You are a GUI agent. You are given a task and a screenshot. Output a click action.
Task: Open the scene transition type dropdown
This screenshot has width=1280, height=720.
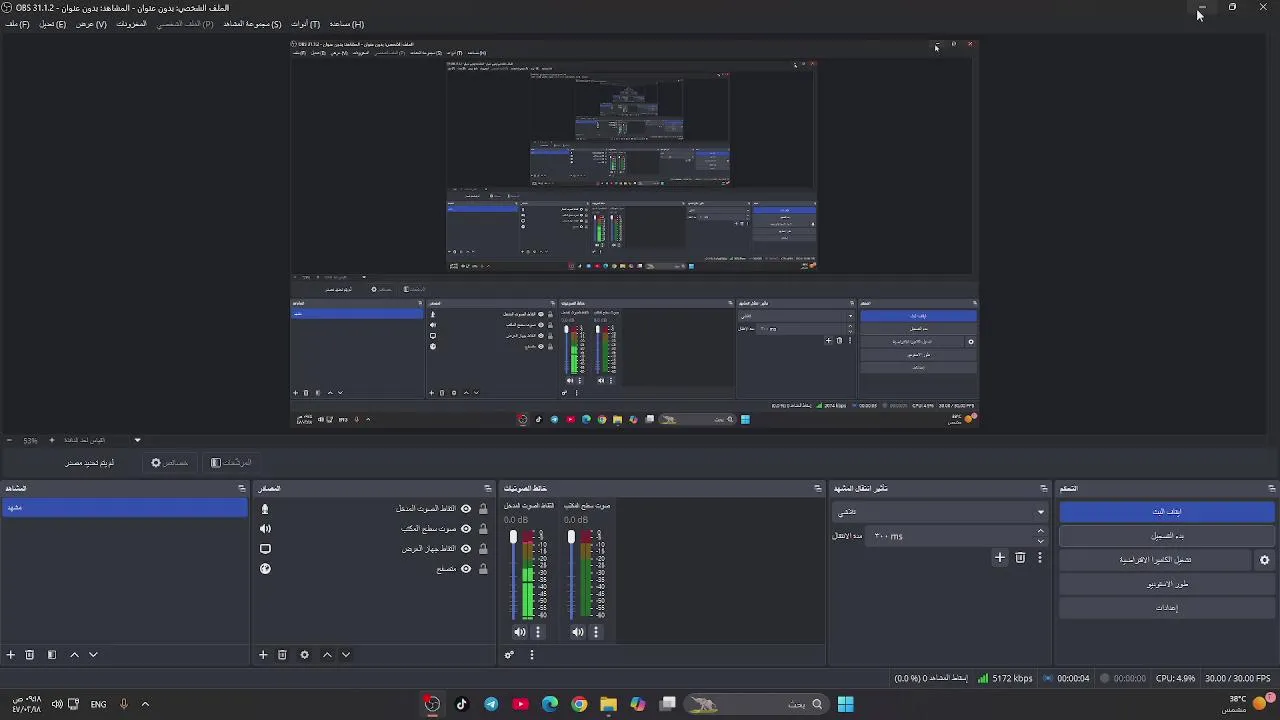click(940, 512)
